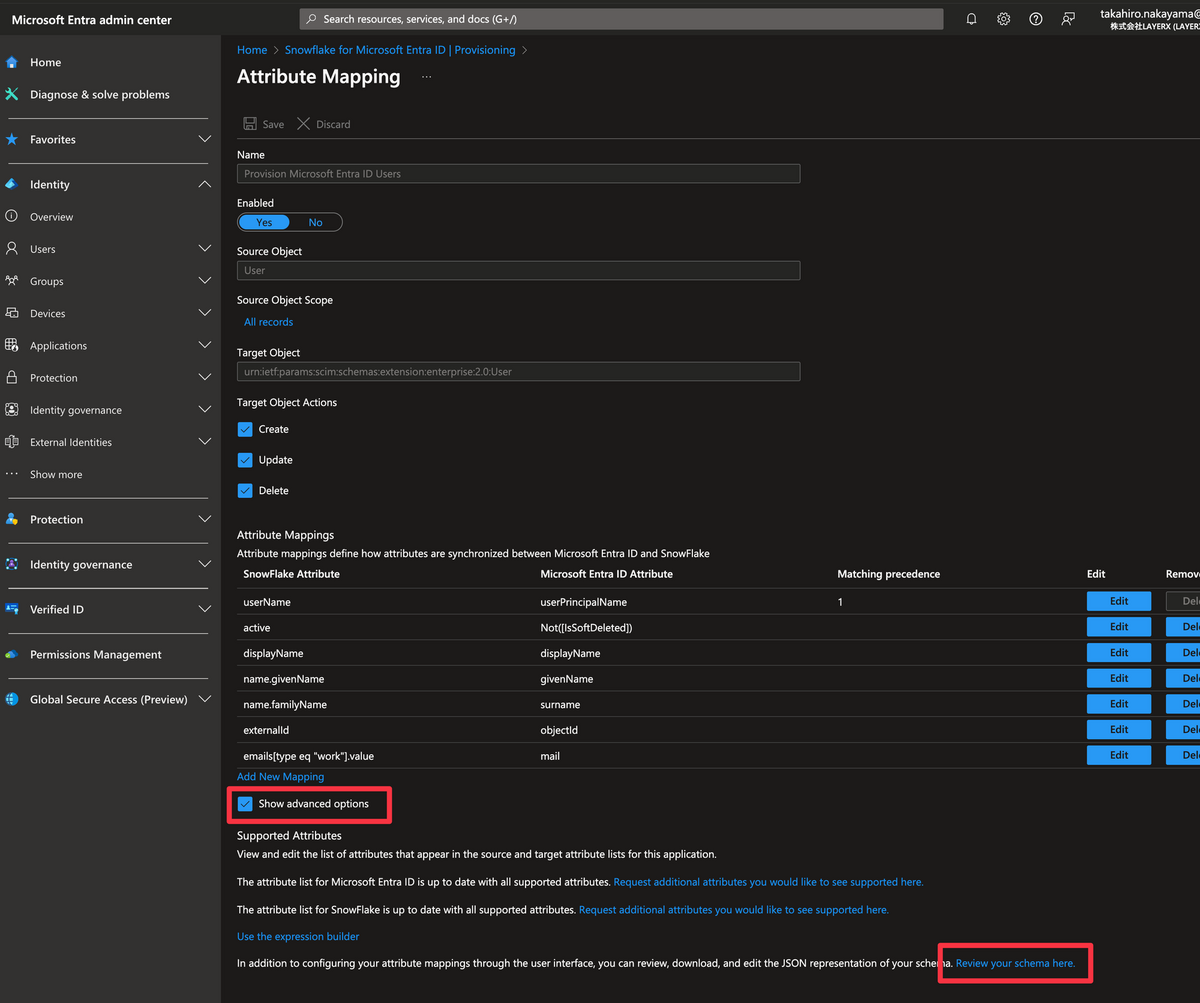Expand the Applications submenu chevron
The width and height of the screenshot is (1200, 1003).
(x=204, y=345)
